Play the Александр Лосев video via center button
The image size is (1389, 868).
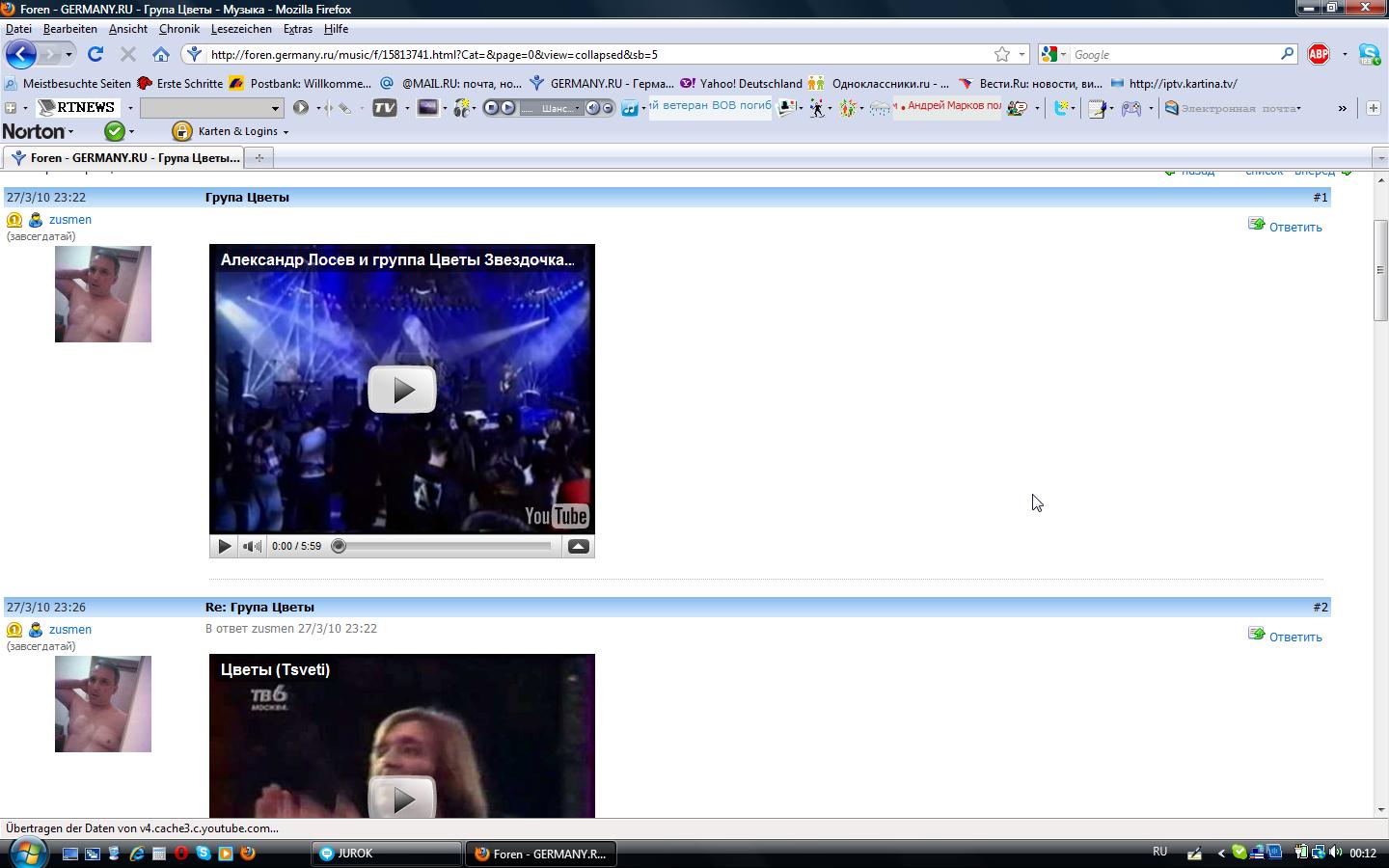[402, 390]
